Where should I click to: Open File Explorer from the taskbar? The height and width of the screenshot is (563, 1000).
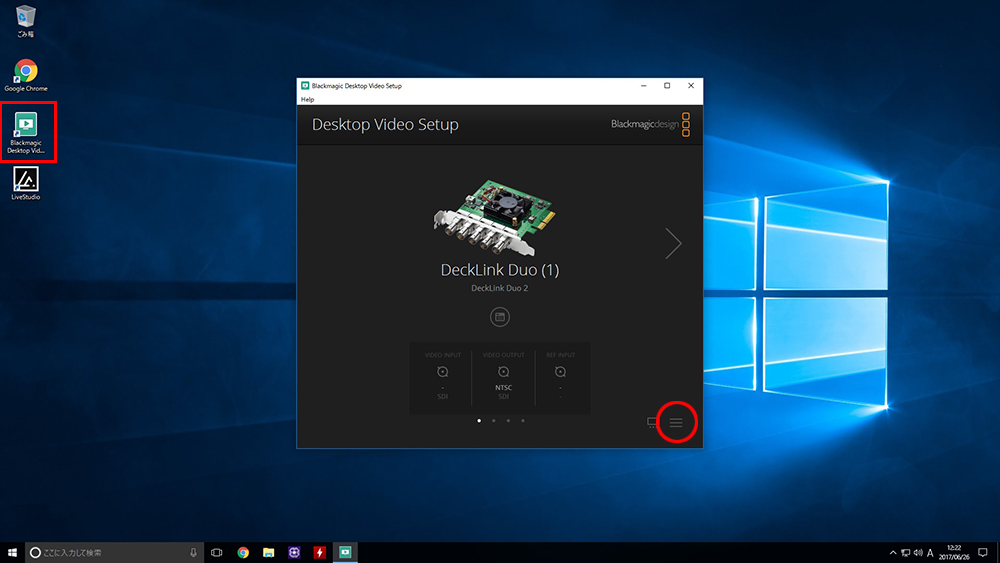[x=268, y=552]
